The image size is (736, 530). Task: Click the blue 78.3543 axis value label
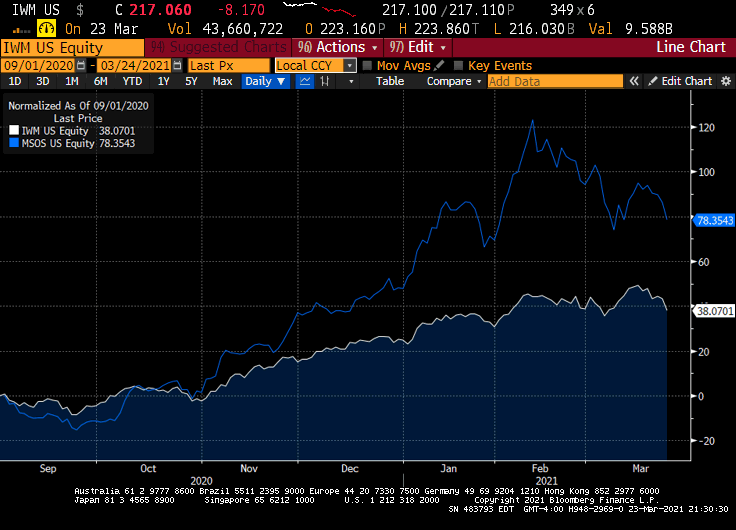click(x=714, y=220)
